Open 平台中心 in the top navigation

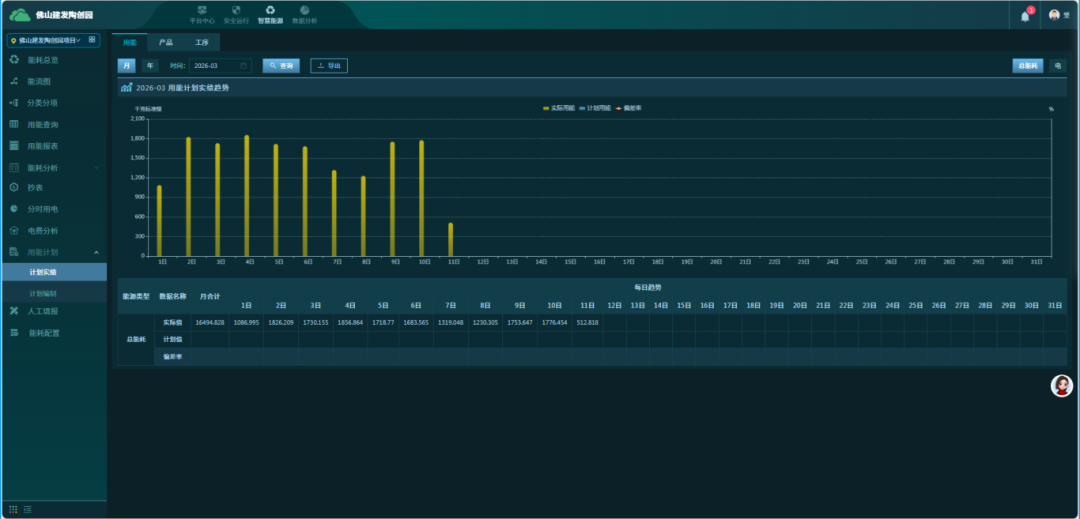point(202,14)
